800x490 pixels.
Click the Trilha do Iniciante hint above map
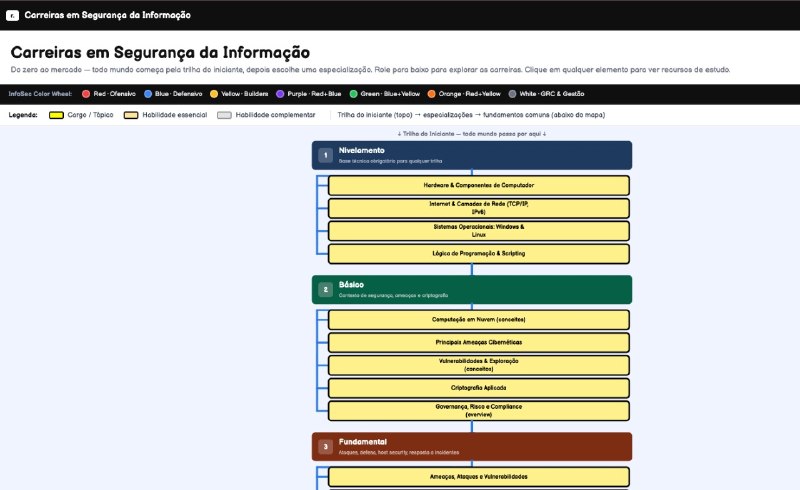[x=472, y=134]
